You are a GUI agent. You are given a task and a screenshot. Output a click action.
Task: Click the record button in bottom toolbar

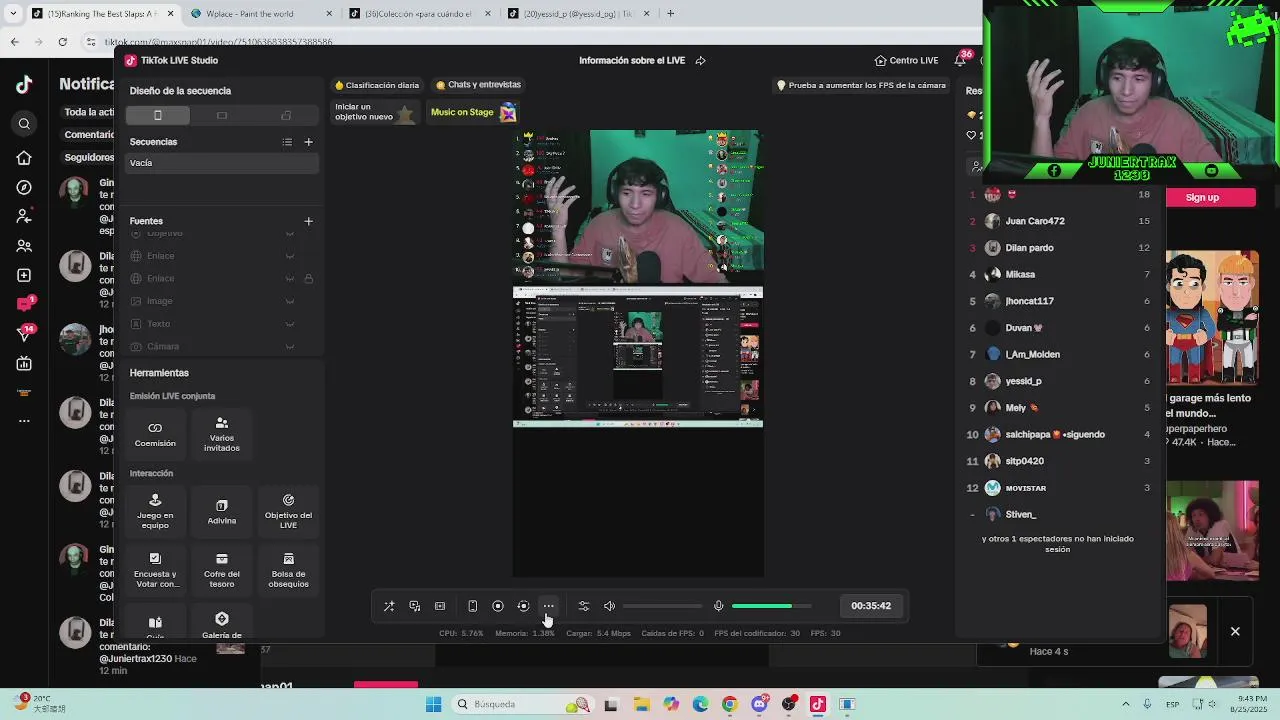(498, 606)
